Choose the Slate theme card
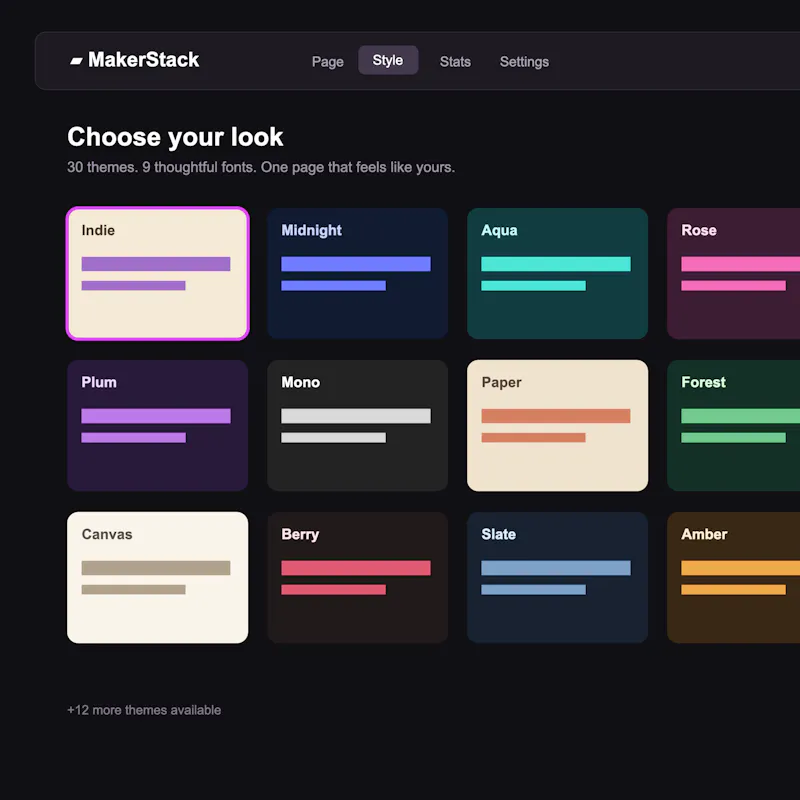Screen dimensions: 800x800 point(558,578)
